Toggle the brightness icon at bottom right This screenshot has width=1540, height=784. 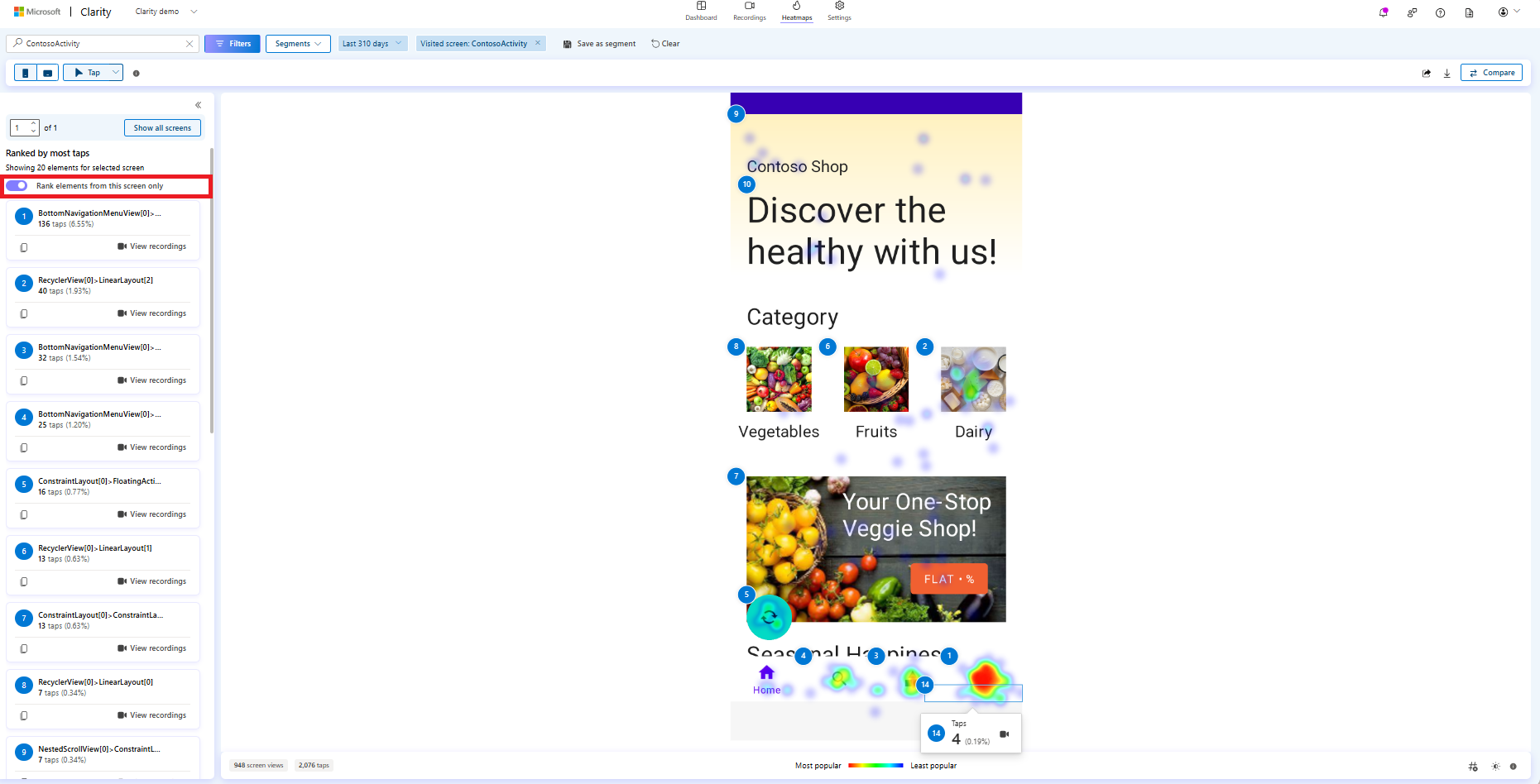coord(1495,767)
